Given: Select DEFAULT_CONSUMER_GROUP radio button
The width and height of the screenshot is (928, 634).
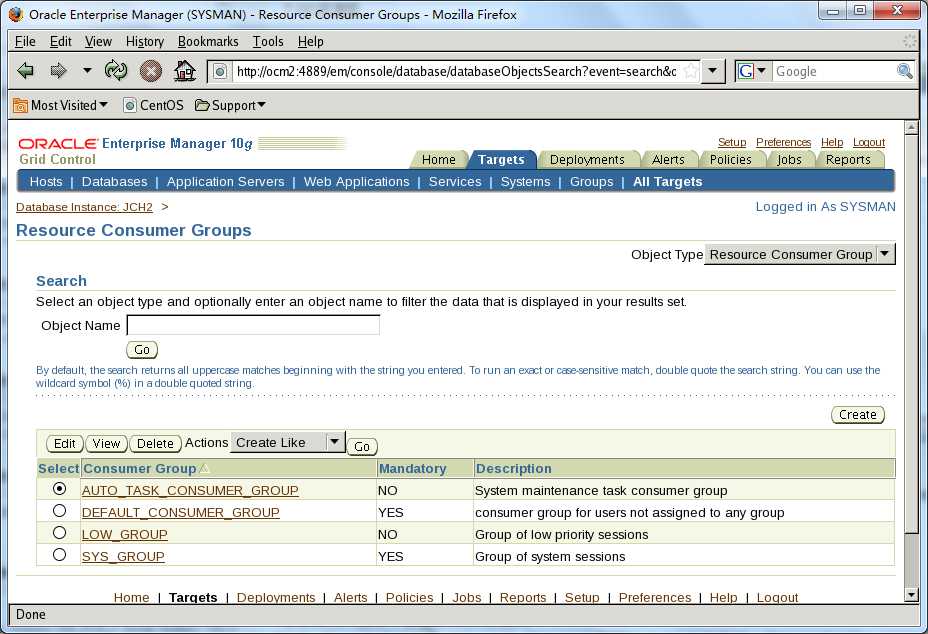Looking at the screenshot, I should tap(59, 511).
